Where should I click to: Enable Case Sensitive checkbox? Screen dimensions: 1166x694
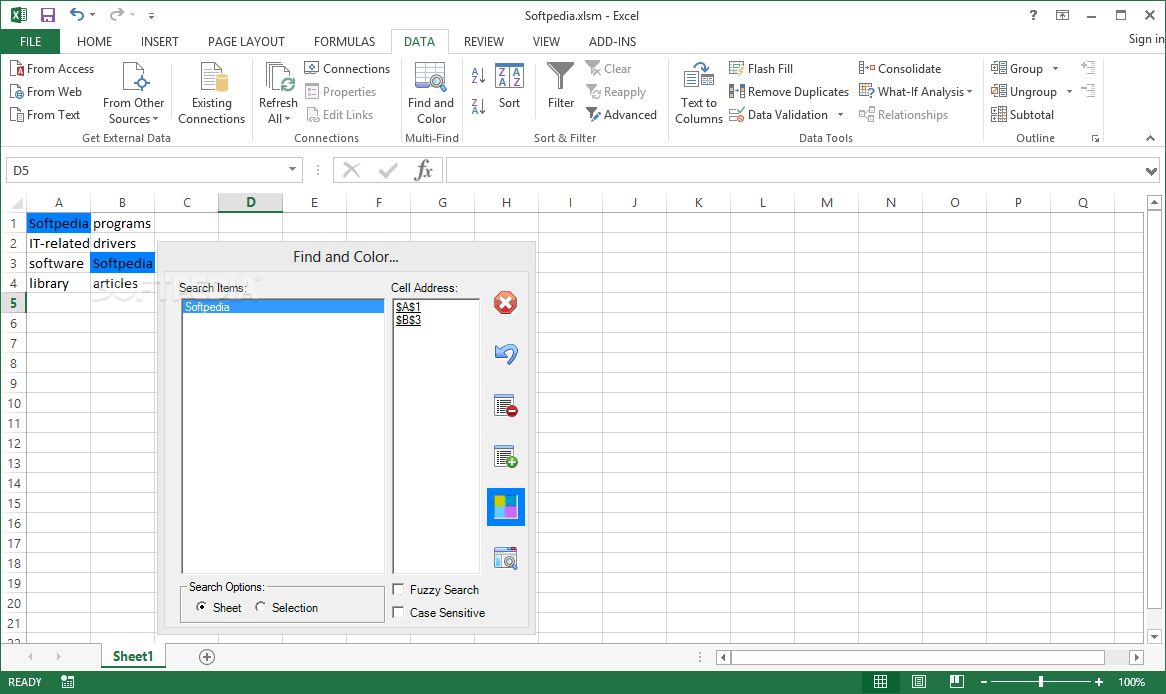tap(399, 612)
